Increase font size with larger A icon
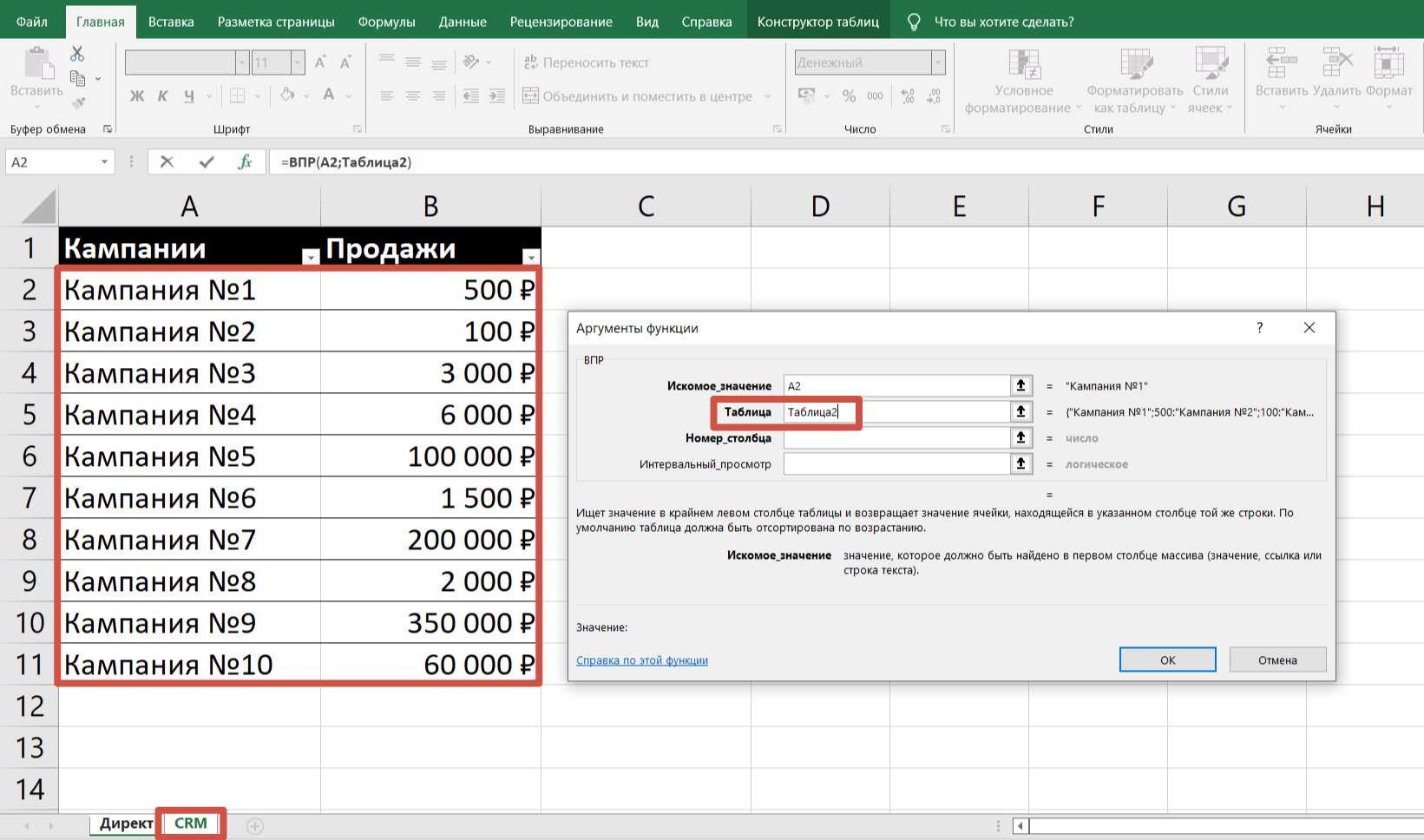 click(320, 62)
